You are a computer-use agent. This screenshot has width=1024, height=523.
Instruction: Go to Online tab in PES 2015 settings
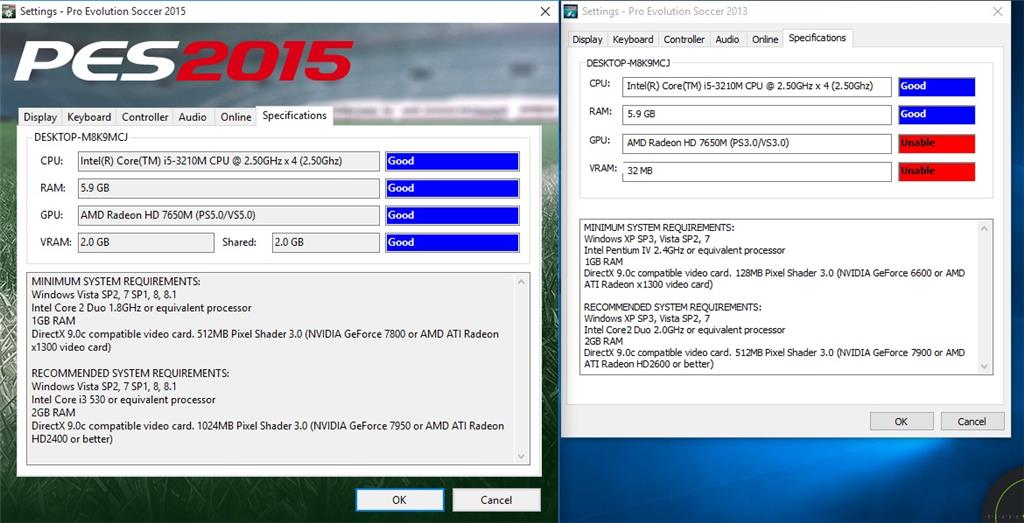click(236, 117)
